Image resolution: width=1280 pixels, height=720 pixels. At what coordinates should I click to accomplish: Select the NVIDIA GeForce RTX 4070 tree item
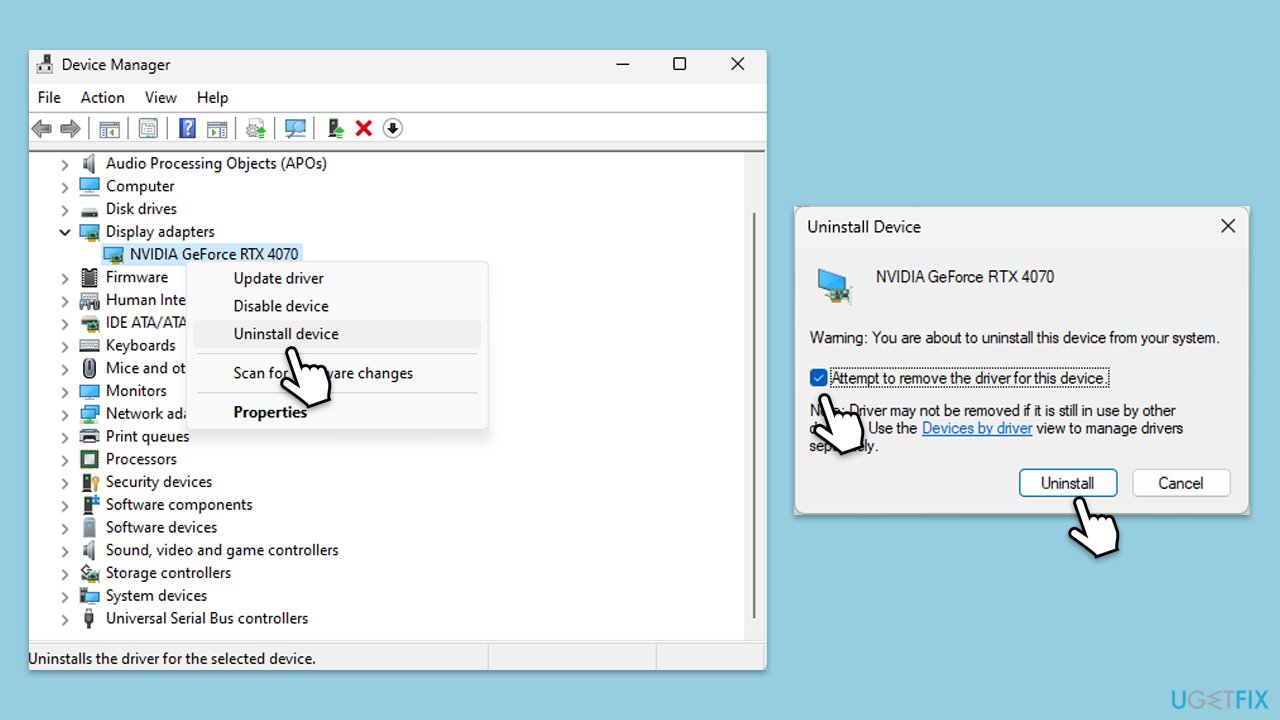[x=214, y=254]
